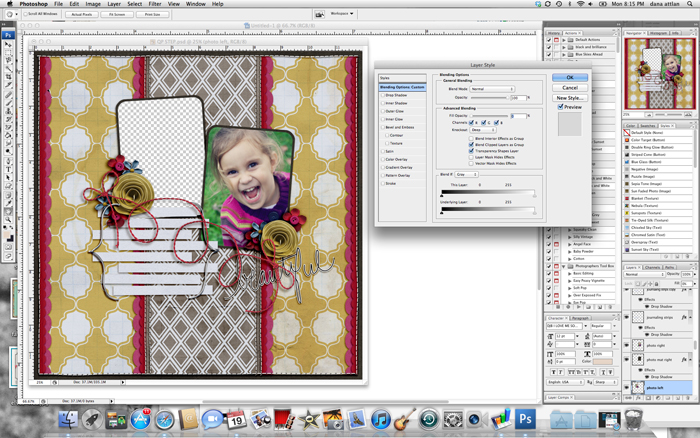Click the Fill Opacity slider
The image size is (700, 438).
[x=490, y=116]
